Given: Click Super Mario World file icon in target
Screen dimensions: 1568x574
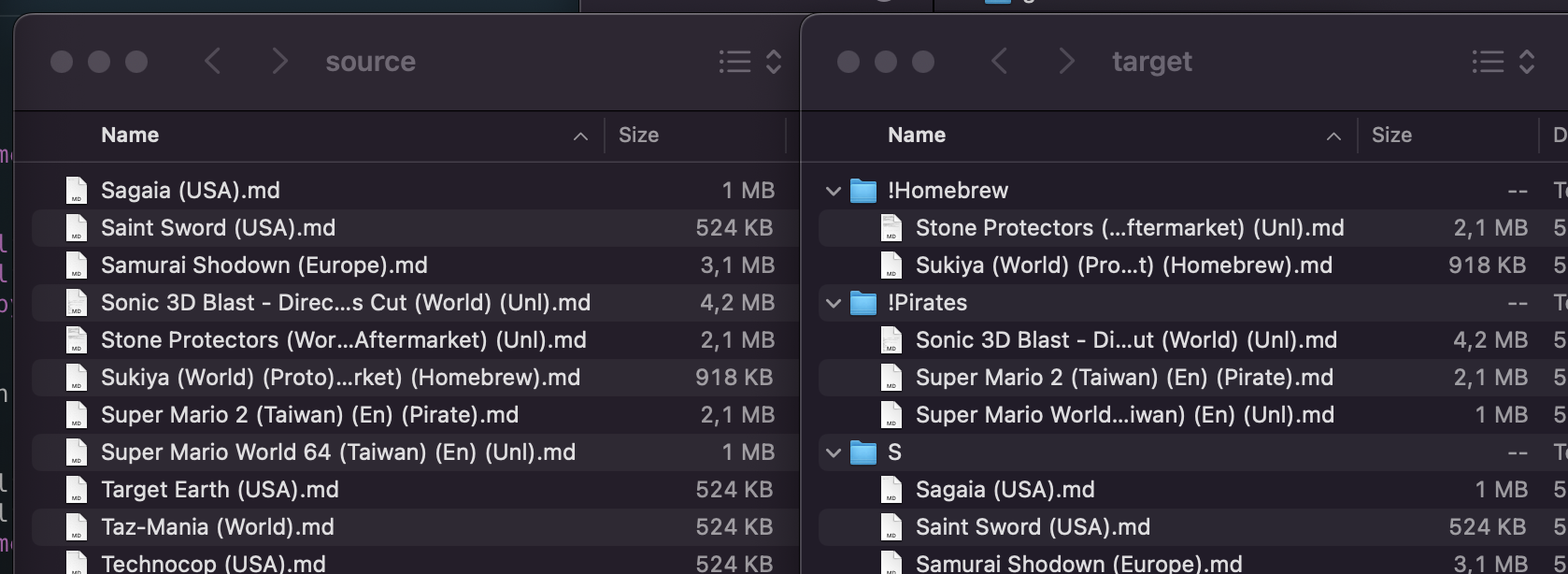Looking at the screenshot, I should [x=891, y=415].
